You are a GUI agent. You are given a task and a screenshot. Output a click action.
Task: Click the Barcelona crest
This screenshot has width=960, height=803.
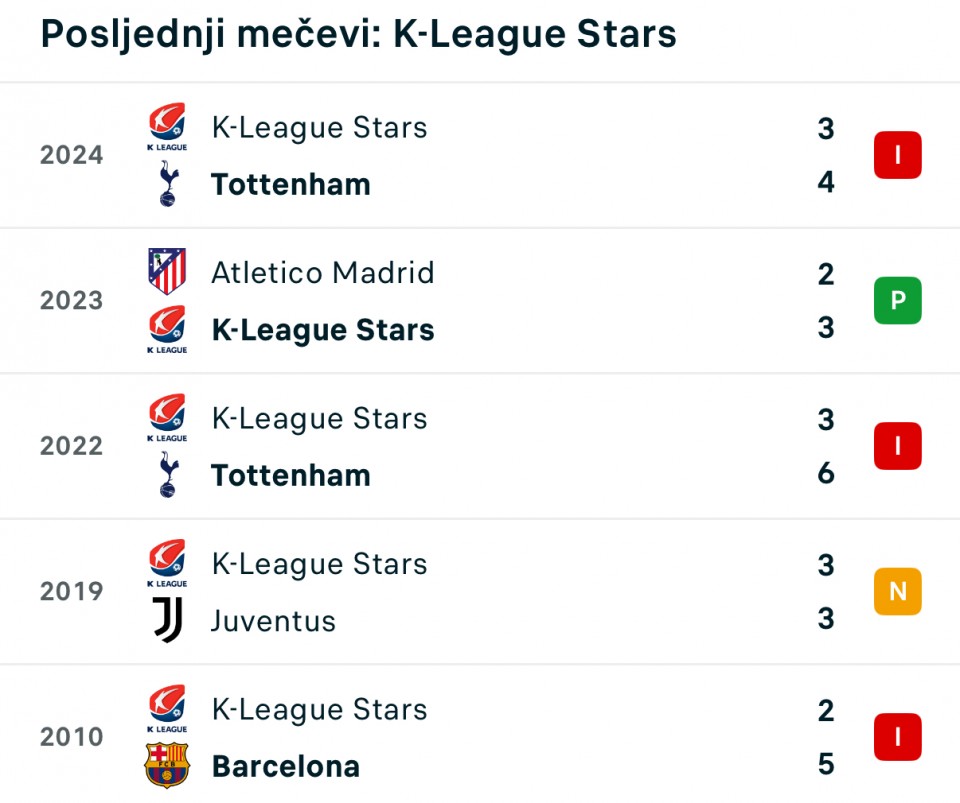(167, 765)
